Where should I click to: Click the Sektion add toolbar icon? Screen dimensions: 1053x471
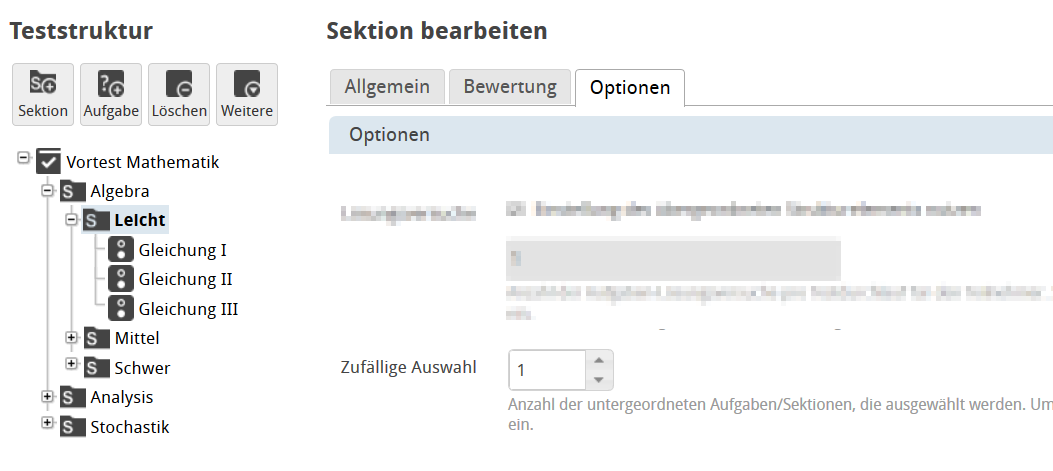pos(43,85)
